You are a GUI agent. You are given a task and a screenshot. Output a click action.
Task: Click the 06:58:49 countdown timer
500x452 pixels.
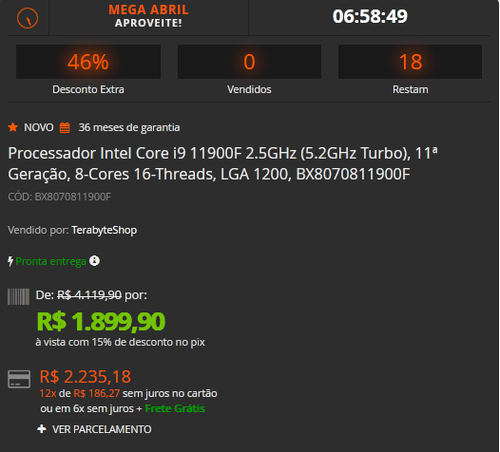(370, 16)
